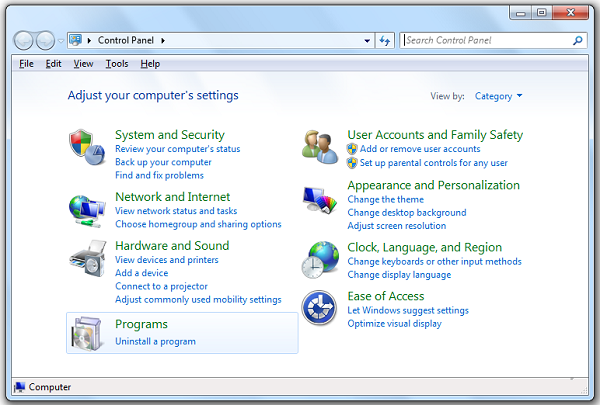Click Uninstall a program

pyautogui.click(x=155, y=341)
